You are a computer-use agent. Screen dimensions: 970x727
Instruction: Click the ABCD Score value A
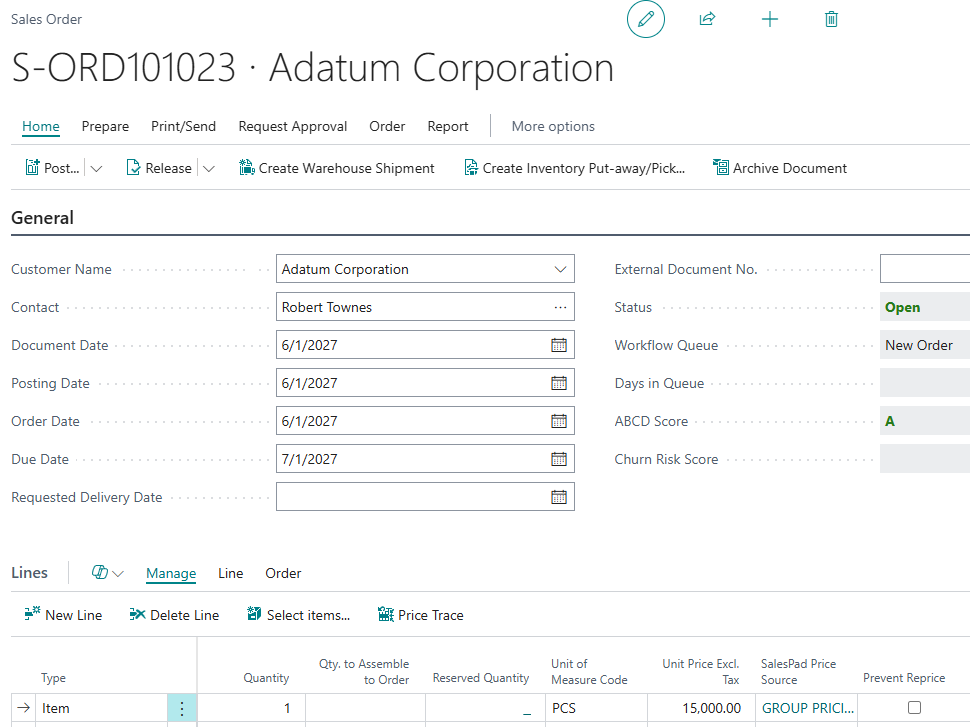(x=890, y=421)
